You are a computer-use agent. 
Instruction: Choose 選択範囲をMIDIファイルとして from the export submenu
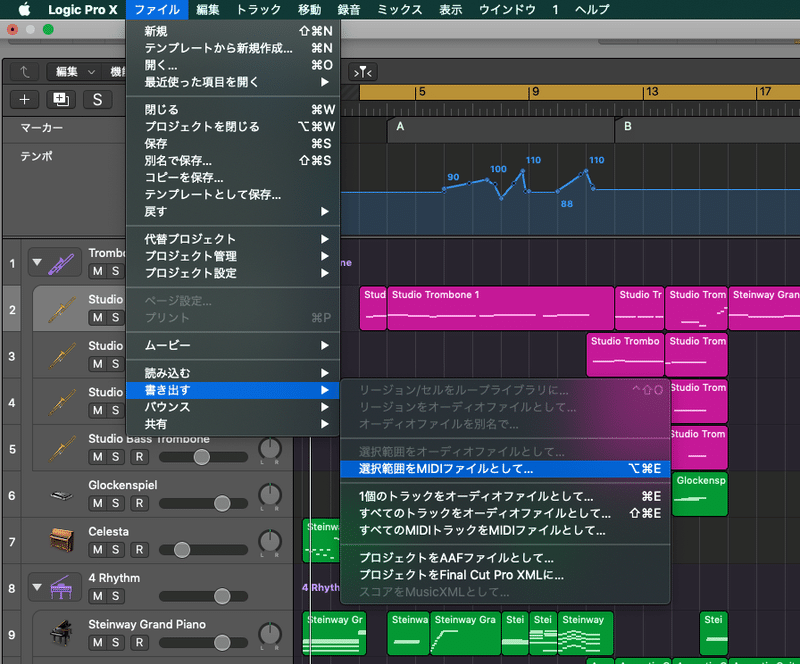point(448,468)
